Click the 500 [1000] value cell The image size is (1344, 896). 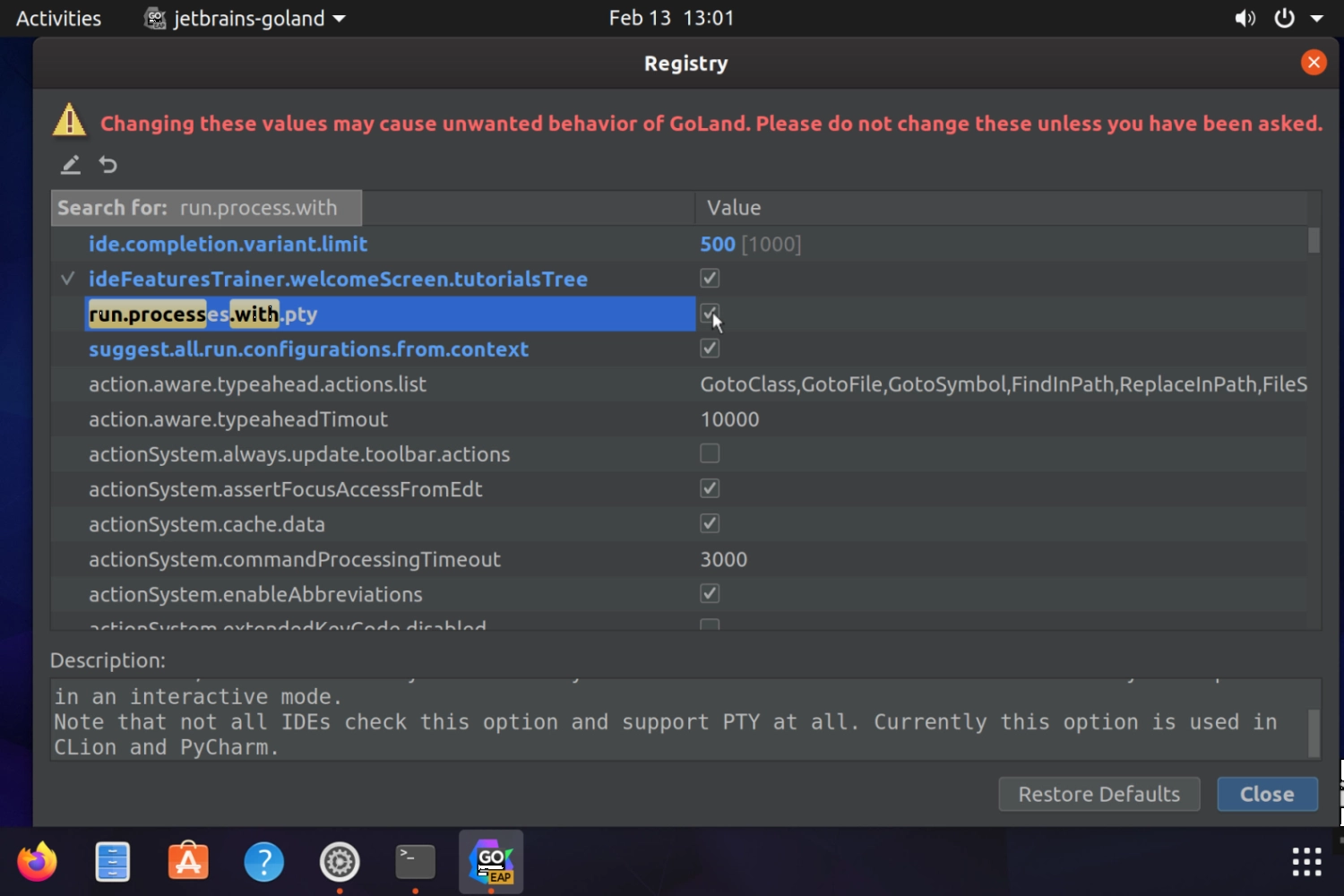[x=751, y=244]
